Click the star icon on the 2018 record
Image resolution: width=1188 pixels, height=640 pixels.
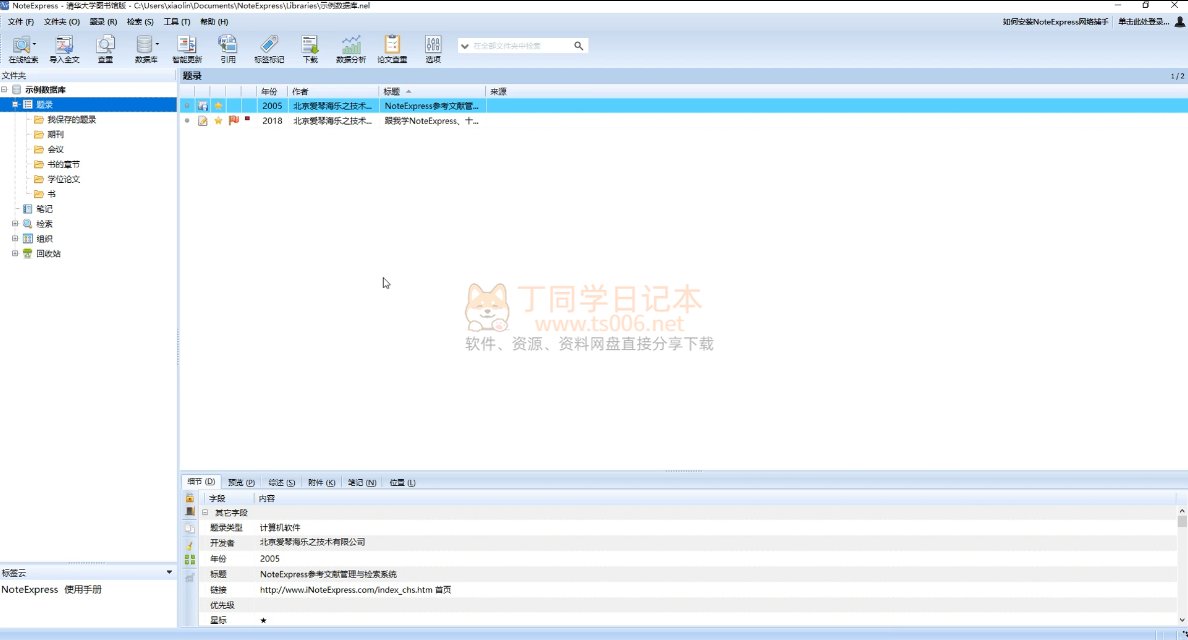[x=218, y=120]
